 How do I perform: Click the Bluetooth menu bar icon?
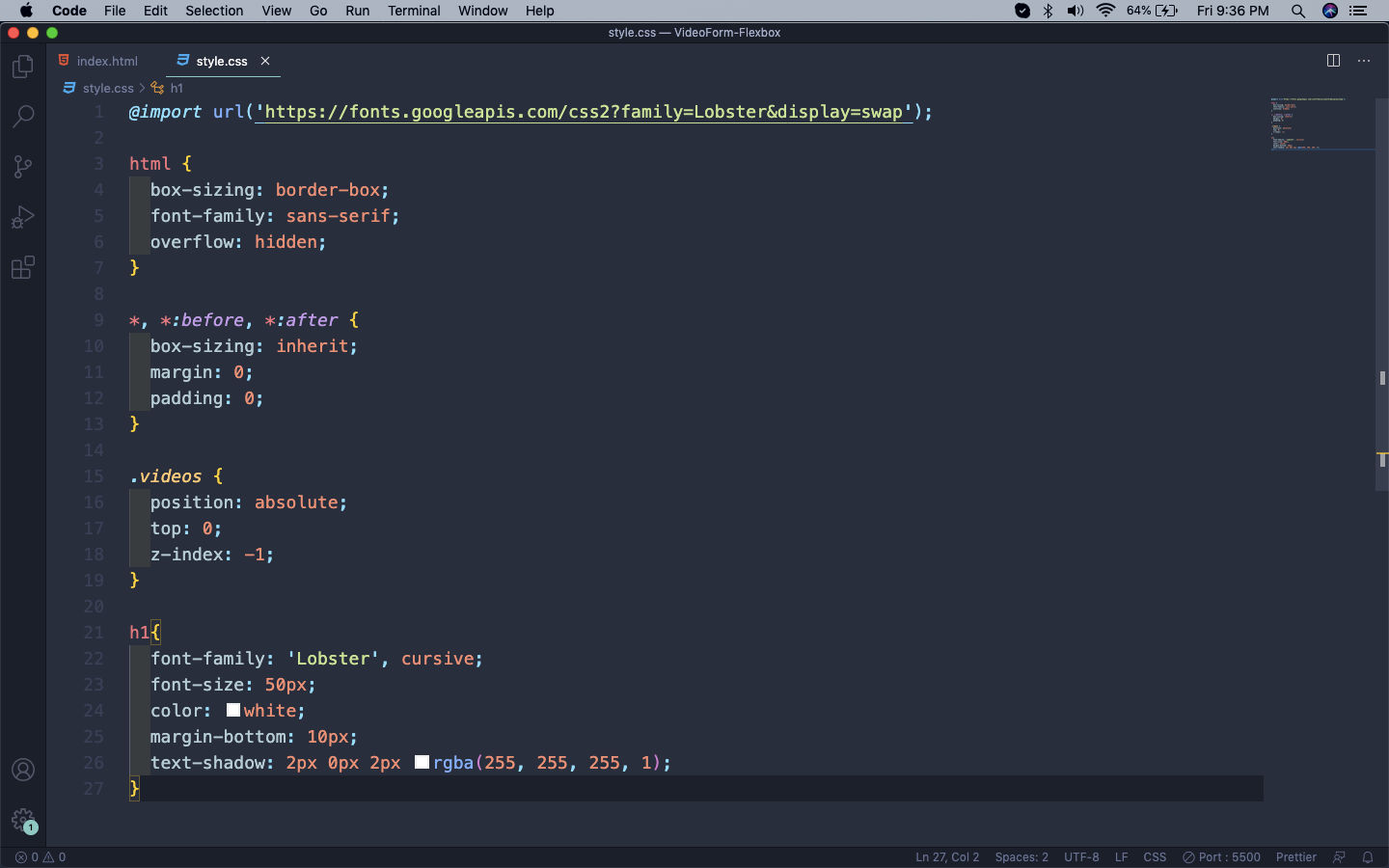pos(1049,11)
